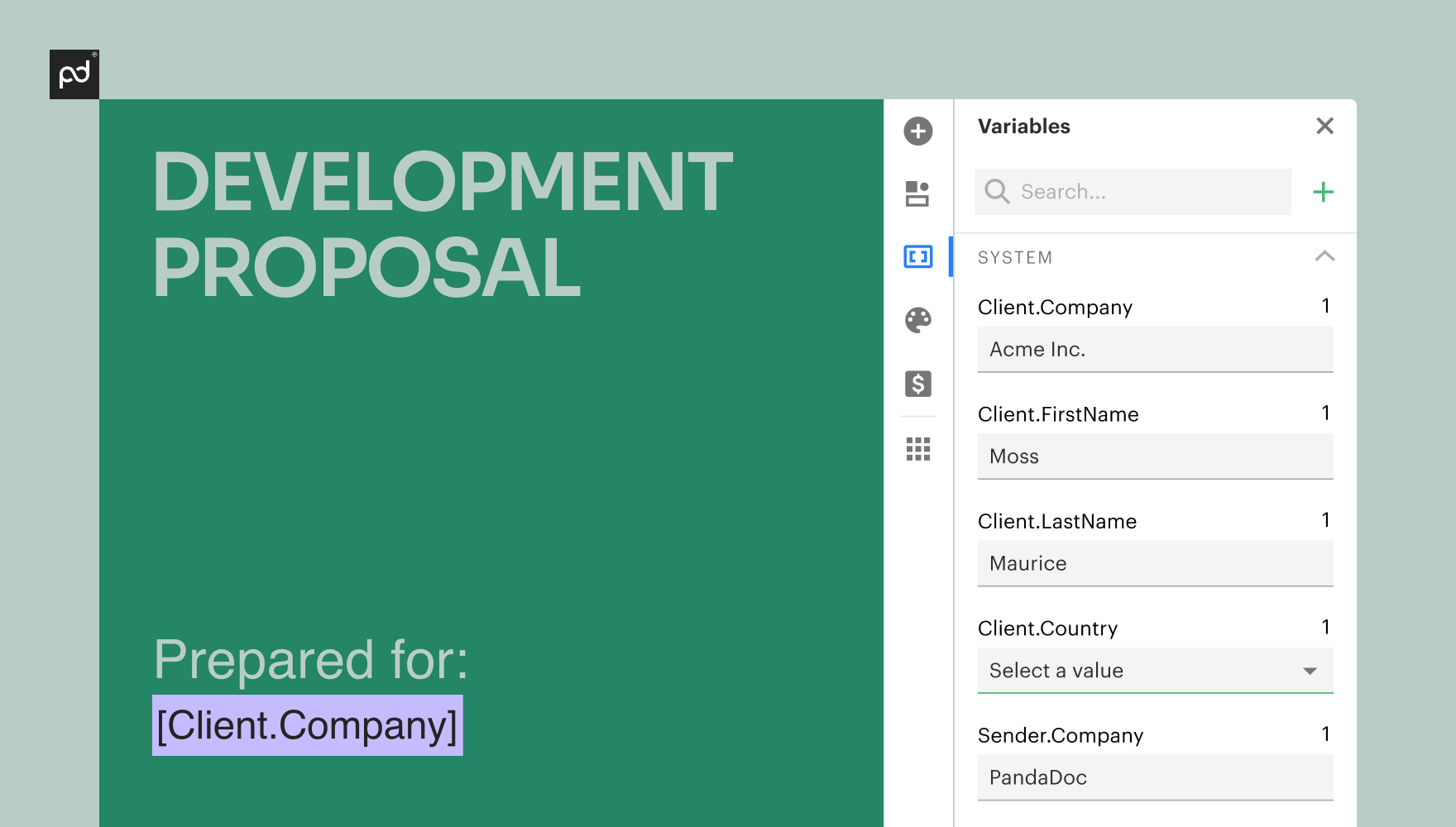Close the Variables panel
1456x827 pixels.
[x=1324, y=126]
